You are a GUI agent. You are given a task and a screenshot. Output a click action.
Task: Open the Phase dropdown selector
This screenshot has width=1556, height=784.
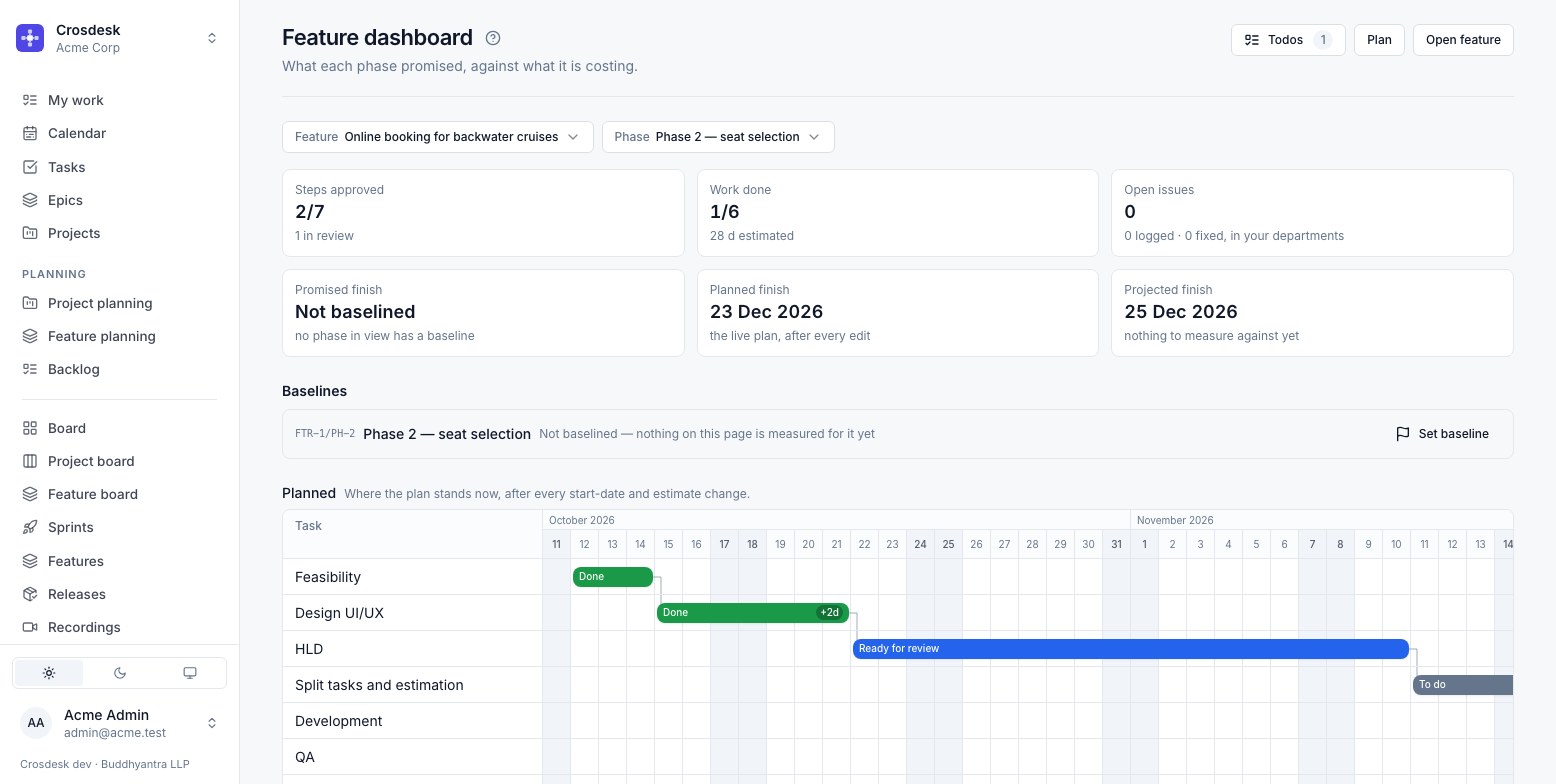tap(718, 137)
